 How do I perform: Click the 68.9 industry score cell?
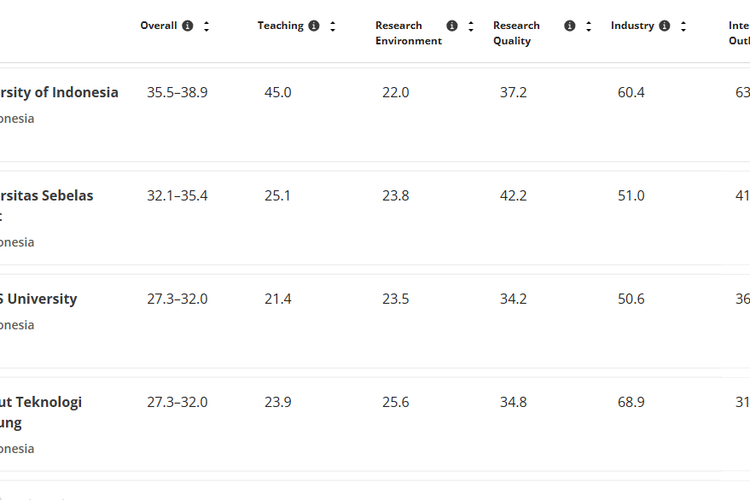[631, 402]
